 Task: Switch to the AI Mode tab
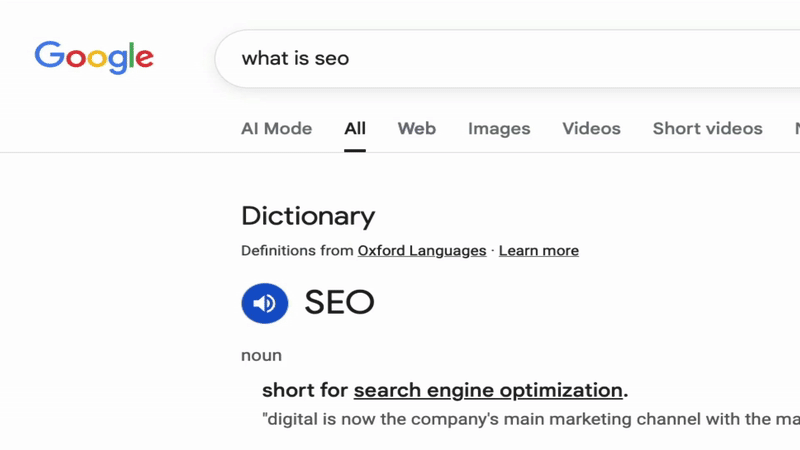pos(276,129)
